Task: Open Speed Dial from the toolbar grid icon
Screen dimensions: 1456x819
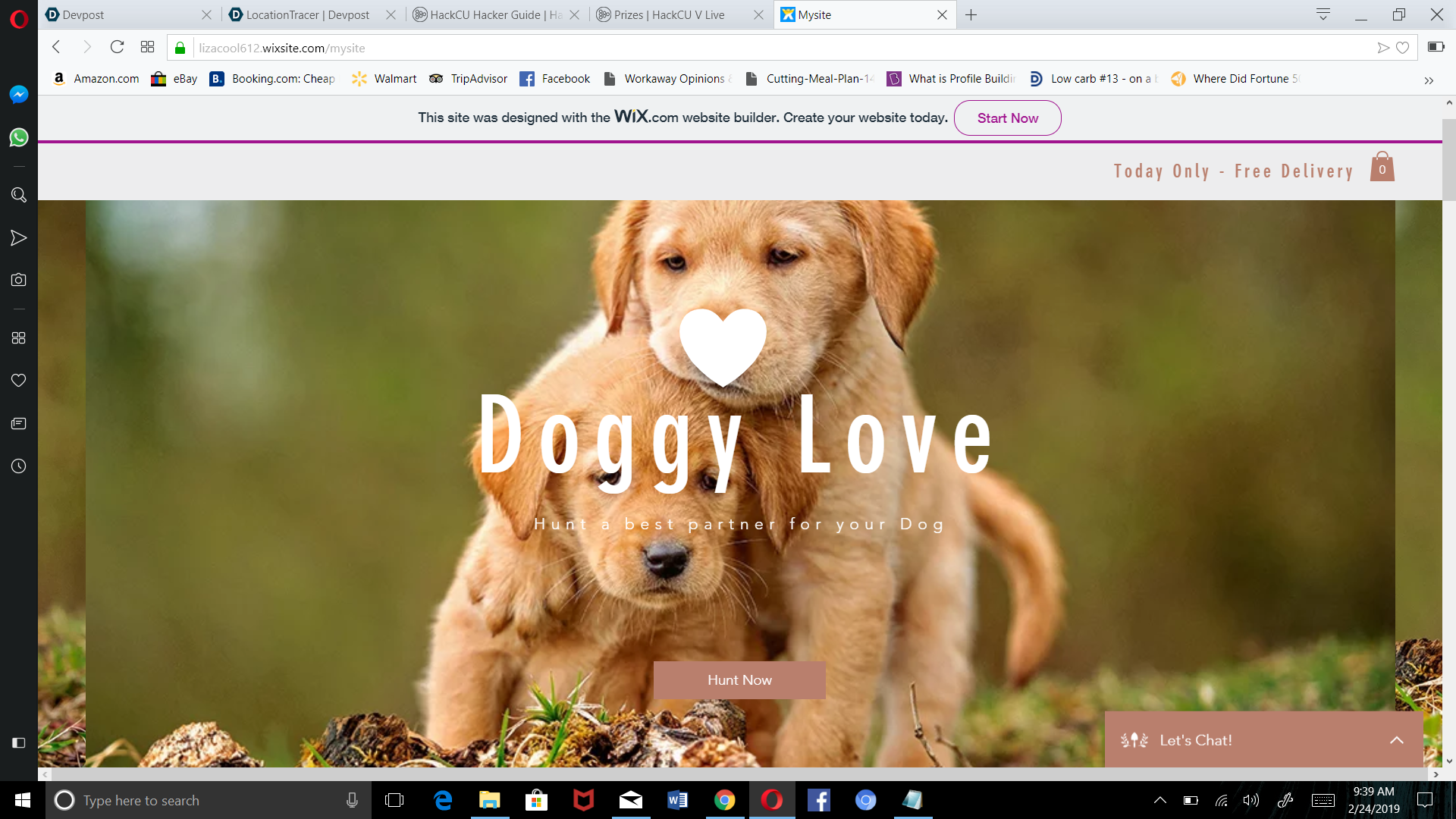Action: (147, 47)
